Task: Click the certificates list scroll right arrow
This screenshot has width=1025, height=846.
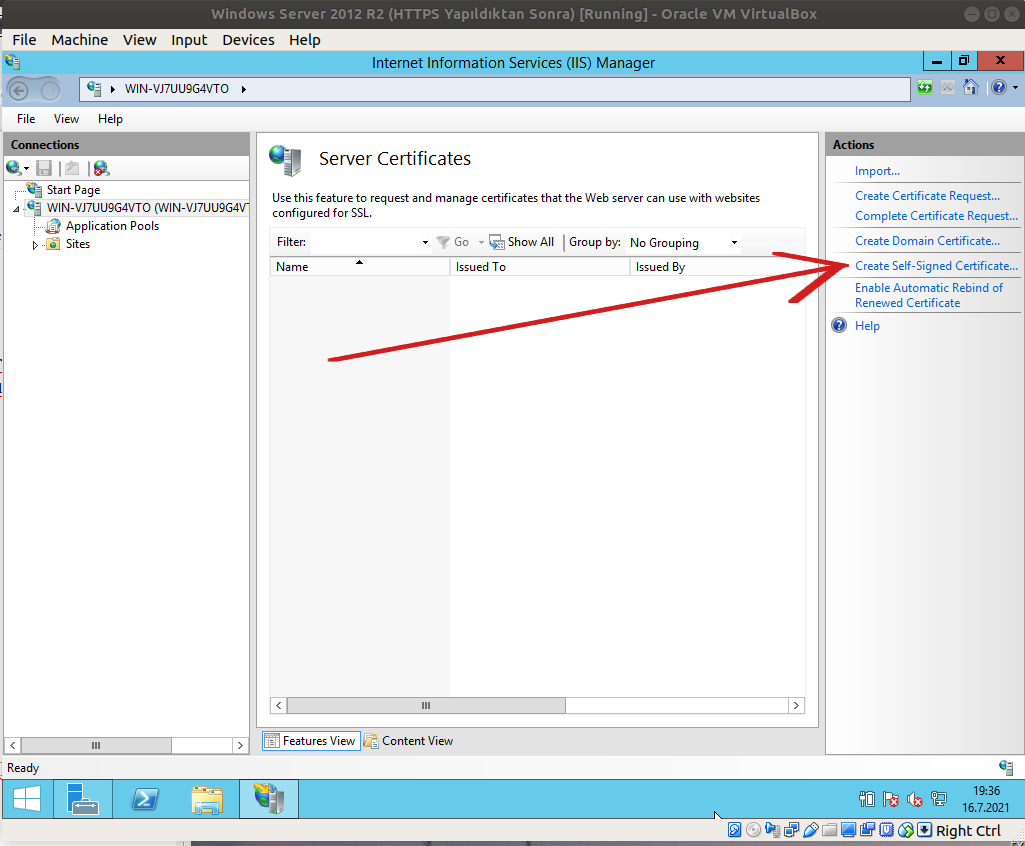Action: click(796, 705)
